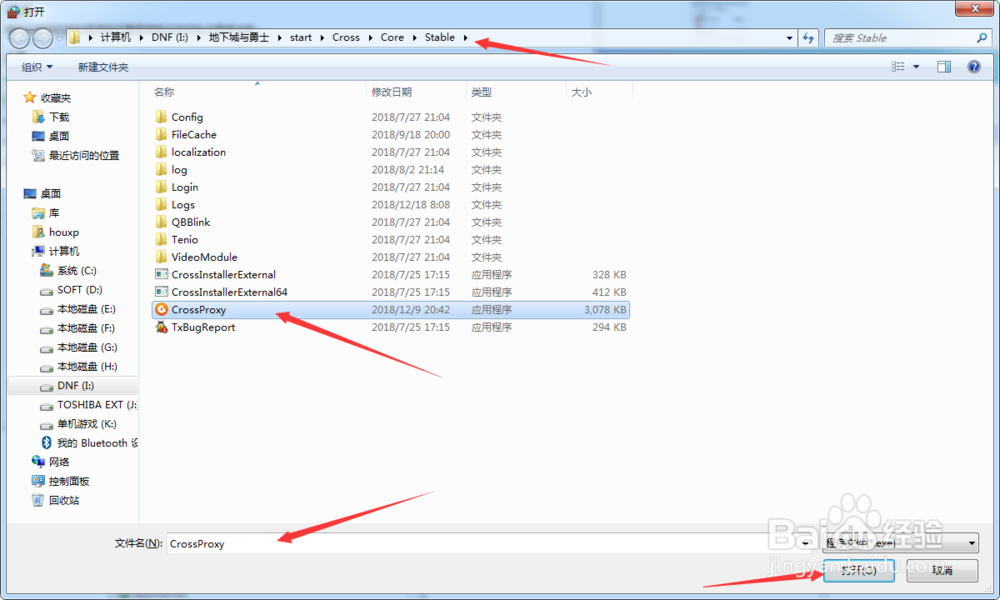The image size is (1000, 600).
Task: Select the CrossProxy application icon
Action: click(161, 310)
